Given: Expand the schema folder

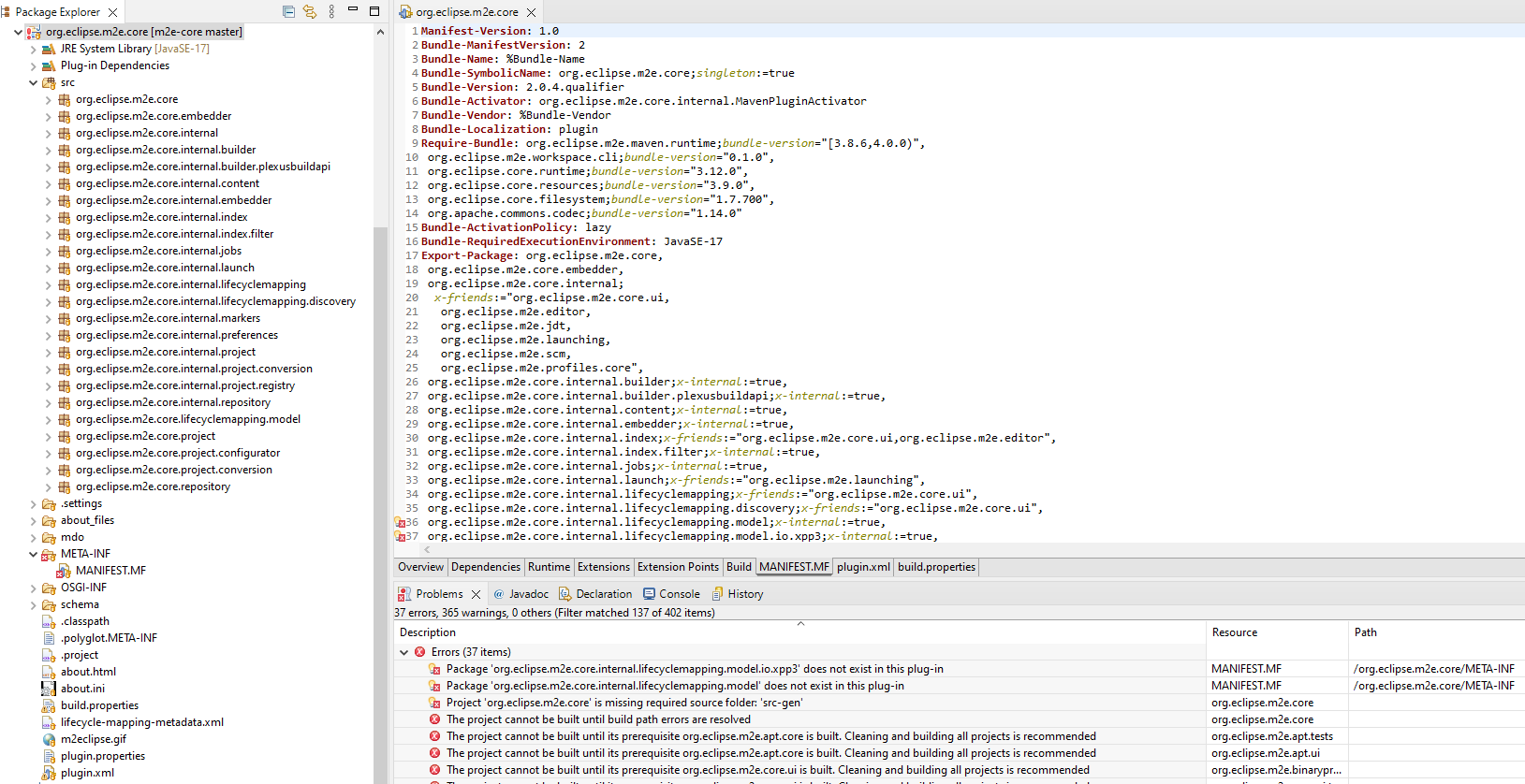Looking at the screenshot, I should (34, 604).
